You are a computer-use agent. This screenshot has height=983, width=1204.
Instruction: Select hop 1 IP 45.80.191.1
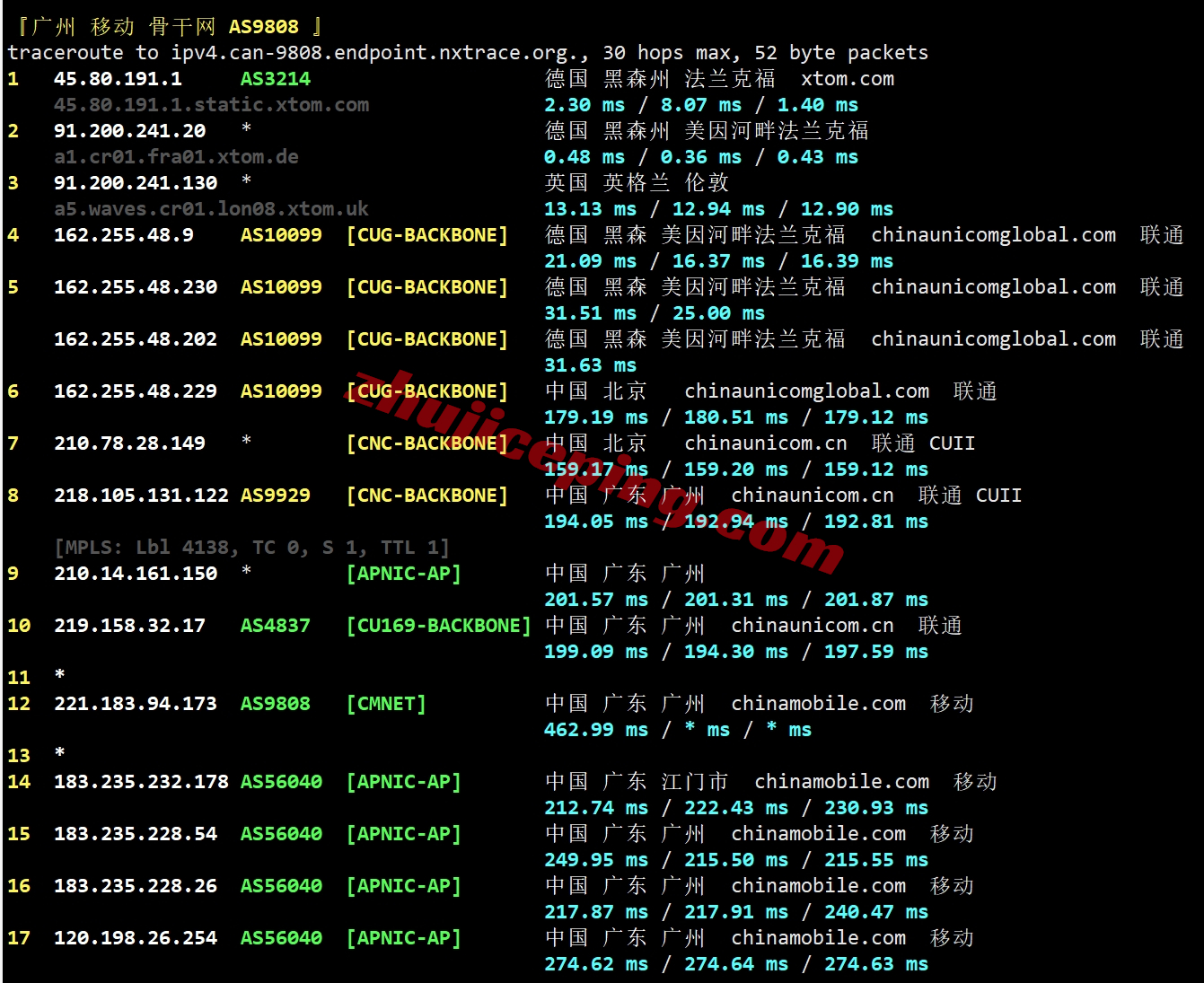[118, 79]
